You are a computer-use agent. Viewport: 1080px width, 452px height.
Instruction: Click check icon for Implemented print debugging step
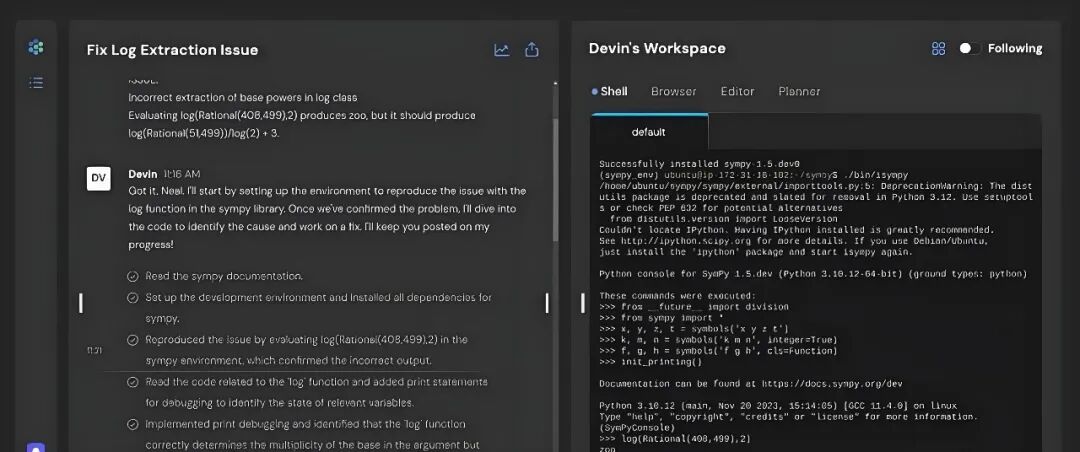coord(133,424)
